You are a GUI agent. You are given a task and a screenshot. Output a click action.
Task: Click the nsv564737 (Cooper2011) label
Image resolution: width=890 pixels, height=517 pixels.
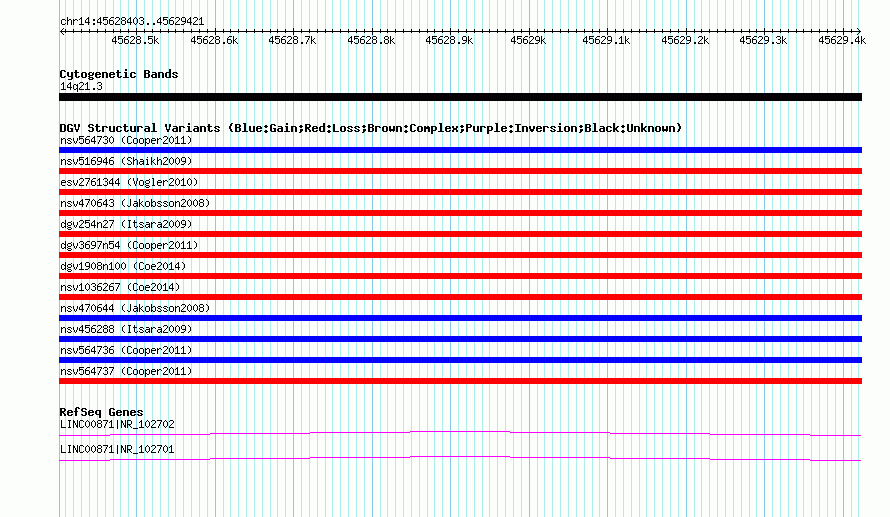pos(126,371)
